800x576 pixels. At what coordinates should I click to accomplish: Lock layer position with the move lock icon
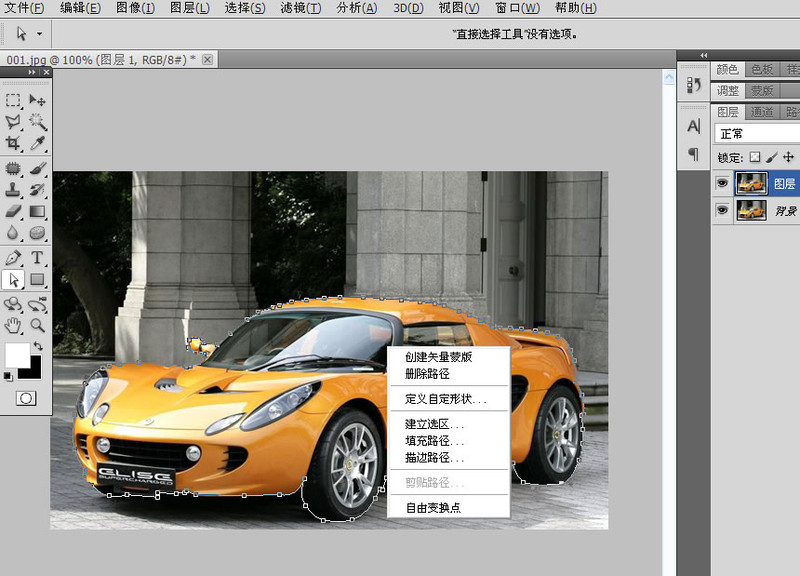tap(788, 157)
